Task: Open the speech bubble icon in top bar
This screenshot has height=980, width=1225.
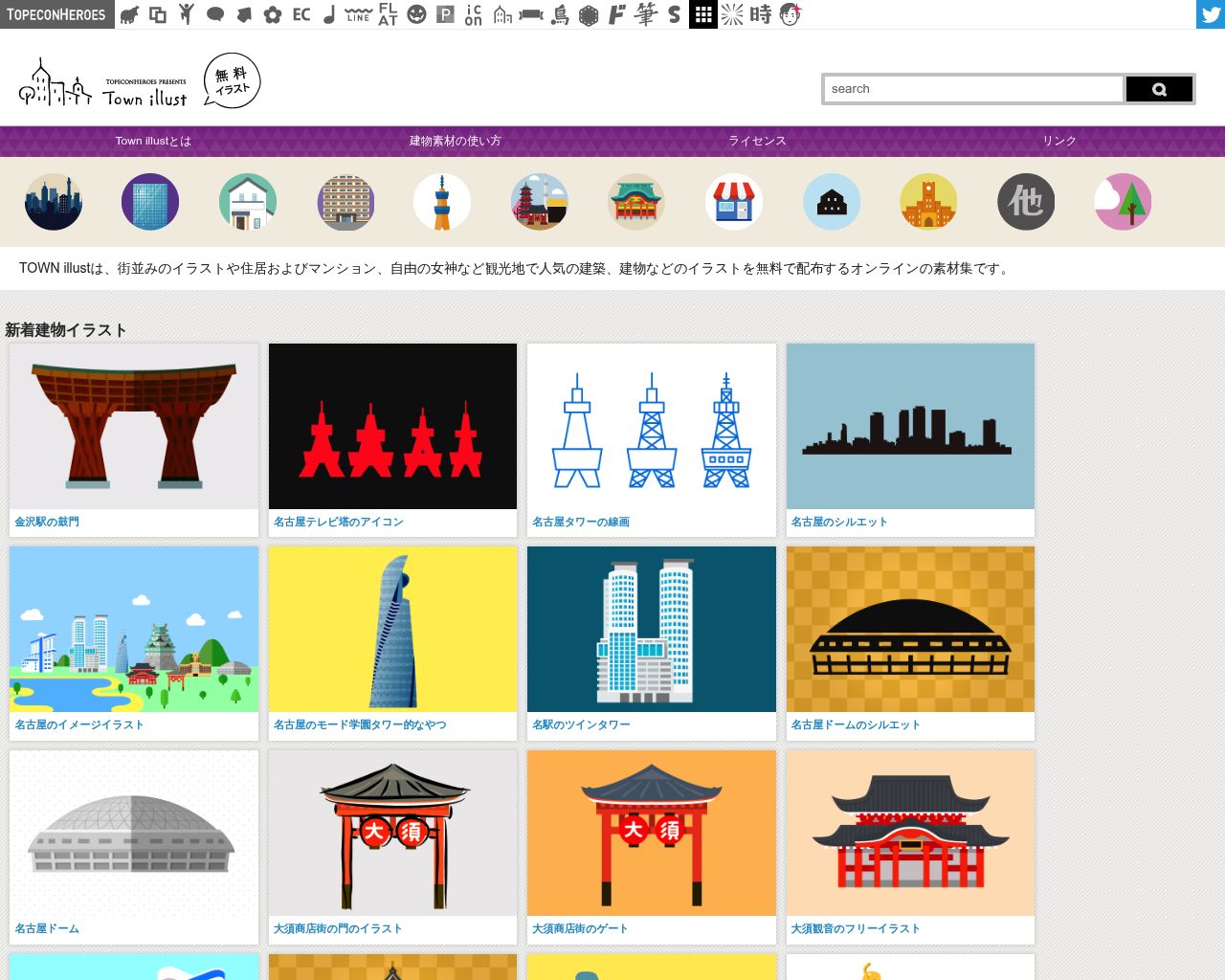Action: click(215, 14)
